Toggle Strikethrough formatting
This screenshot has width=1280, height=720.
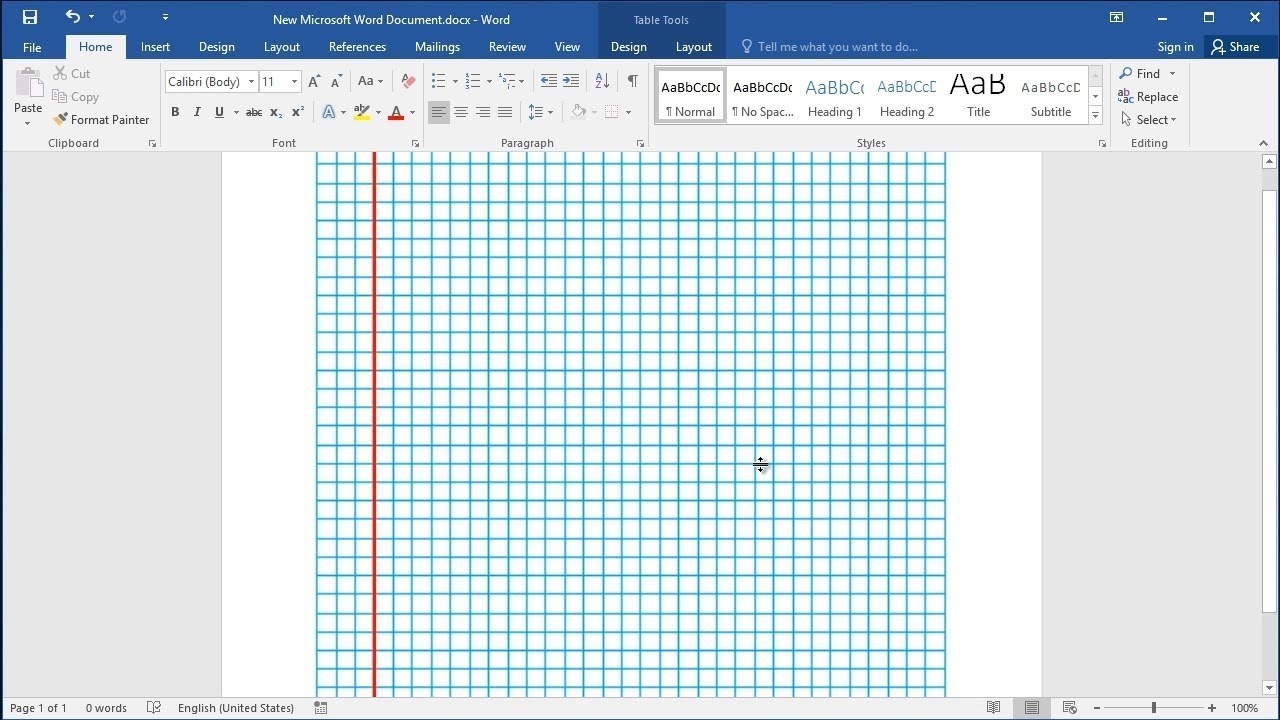click(x=254, y=112)
